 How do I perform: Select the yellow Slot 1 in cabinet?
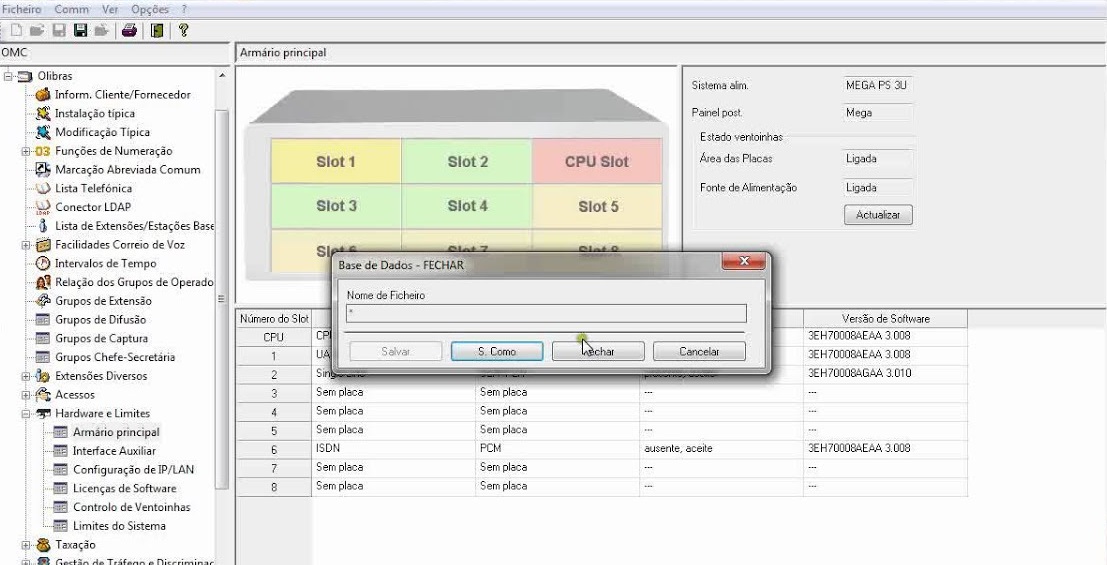click(x=336, y=161)
